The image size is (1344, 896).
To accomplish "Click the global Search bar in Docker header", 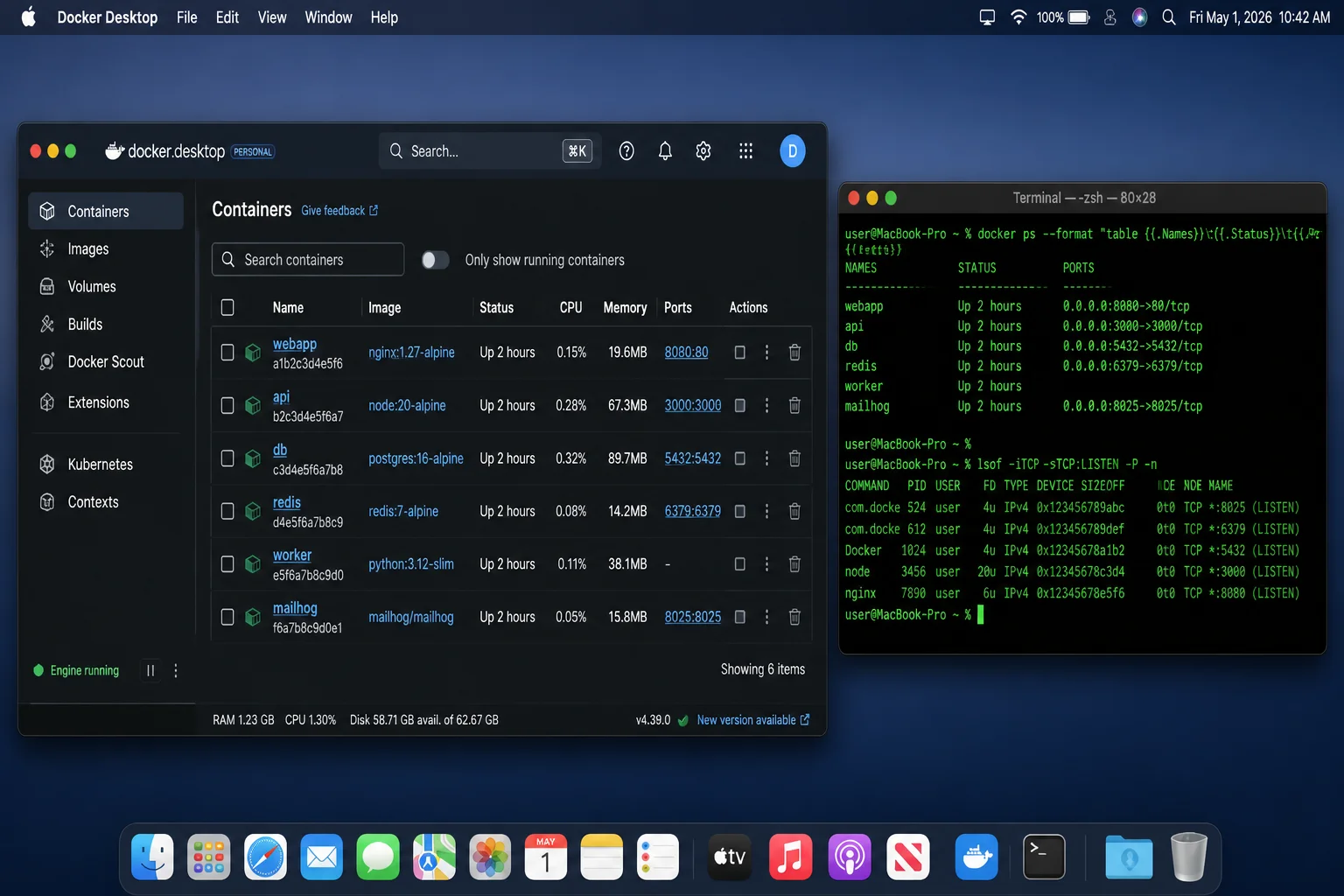I will tap(490, 151).
